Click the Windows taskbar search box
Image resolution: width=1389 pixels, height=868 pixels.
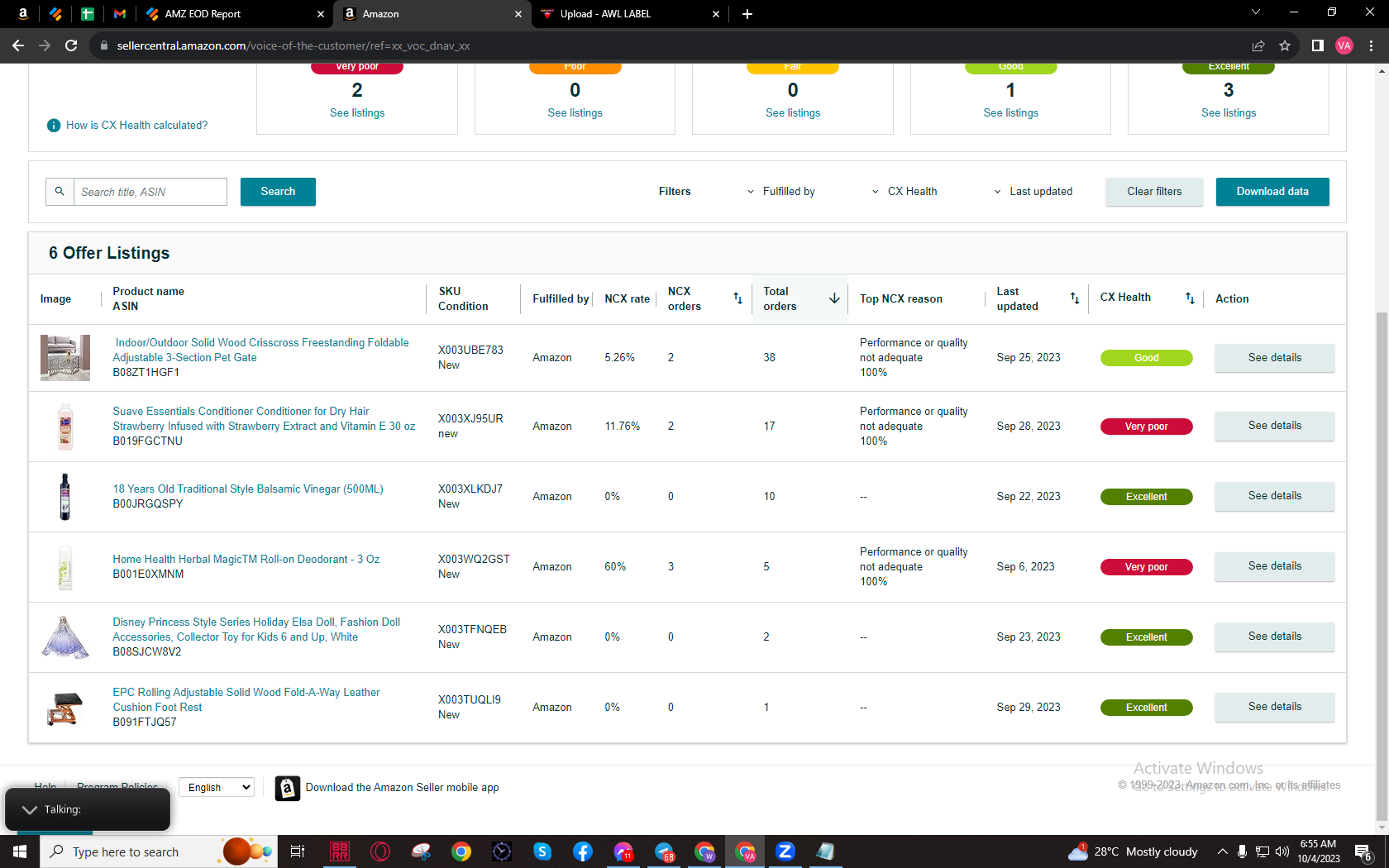pyautogui.click(x=159, y=851)
